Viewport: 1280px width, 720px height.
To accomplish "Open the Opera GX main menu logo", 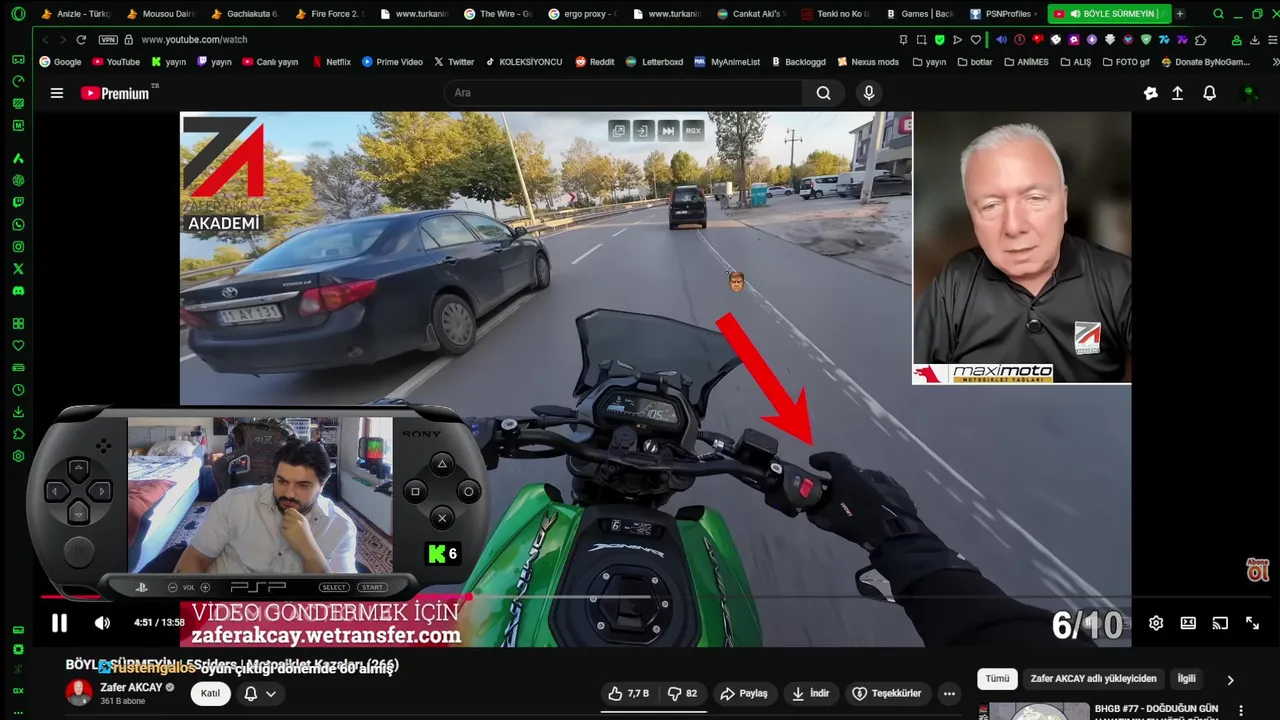I will coord(18,14).
